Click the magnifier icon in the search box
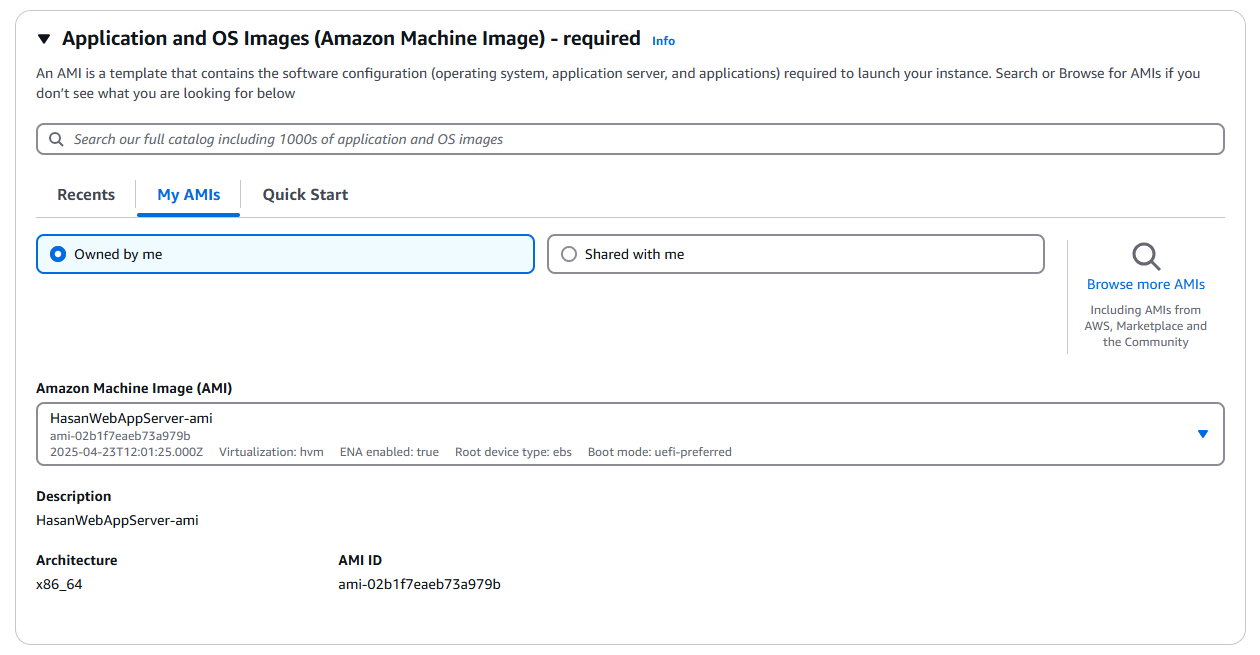The width and height of the screenshot is (1260, 655). pos(56,139)
